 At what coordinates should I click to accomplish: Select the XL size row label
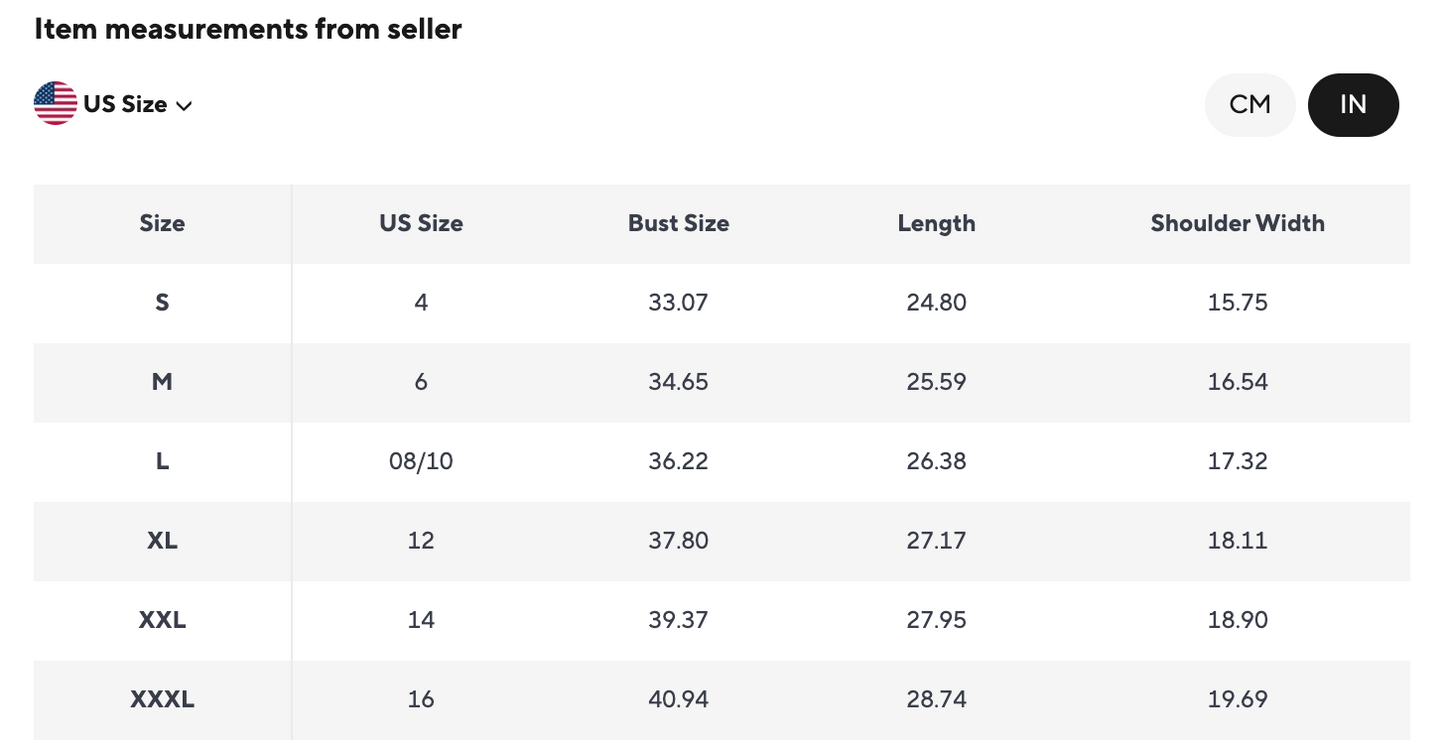pos(162,540)
